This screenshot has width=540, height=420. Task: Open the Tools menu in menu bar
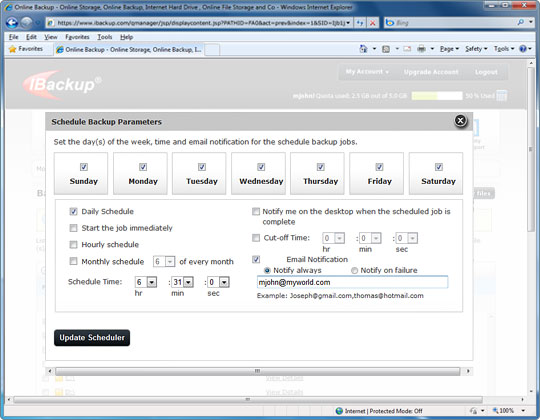click(105, 37)
